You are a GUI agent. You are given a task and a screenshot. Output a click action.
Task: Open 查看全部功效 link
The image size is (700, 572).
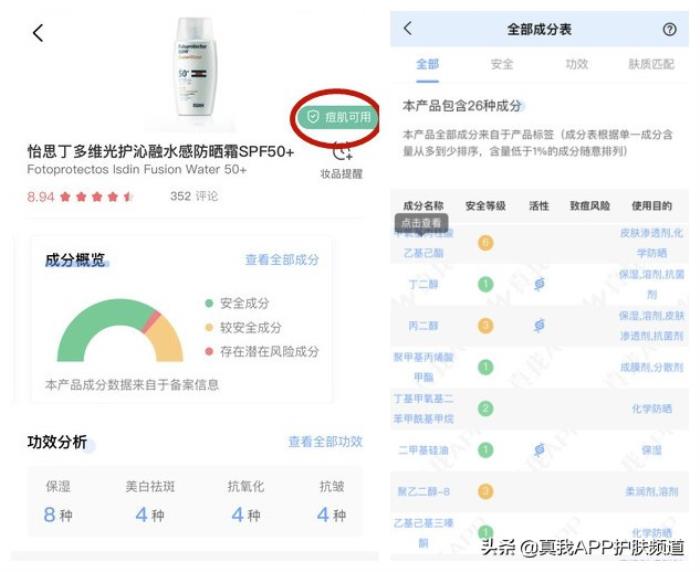(x=325, y=441)
